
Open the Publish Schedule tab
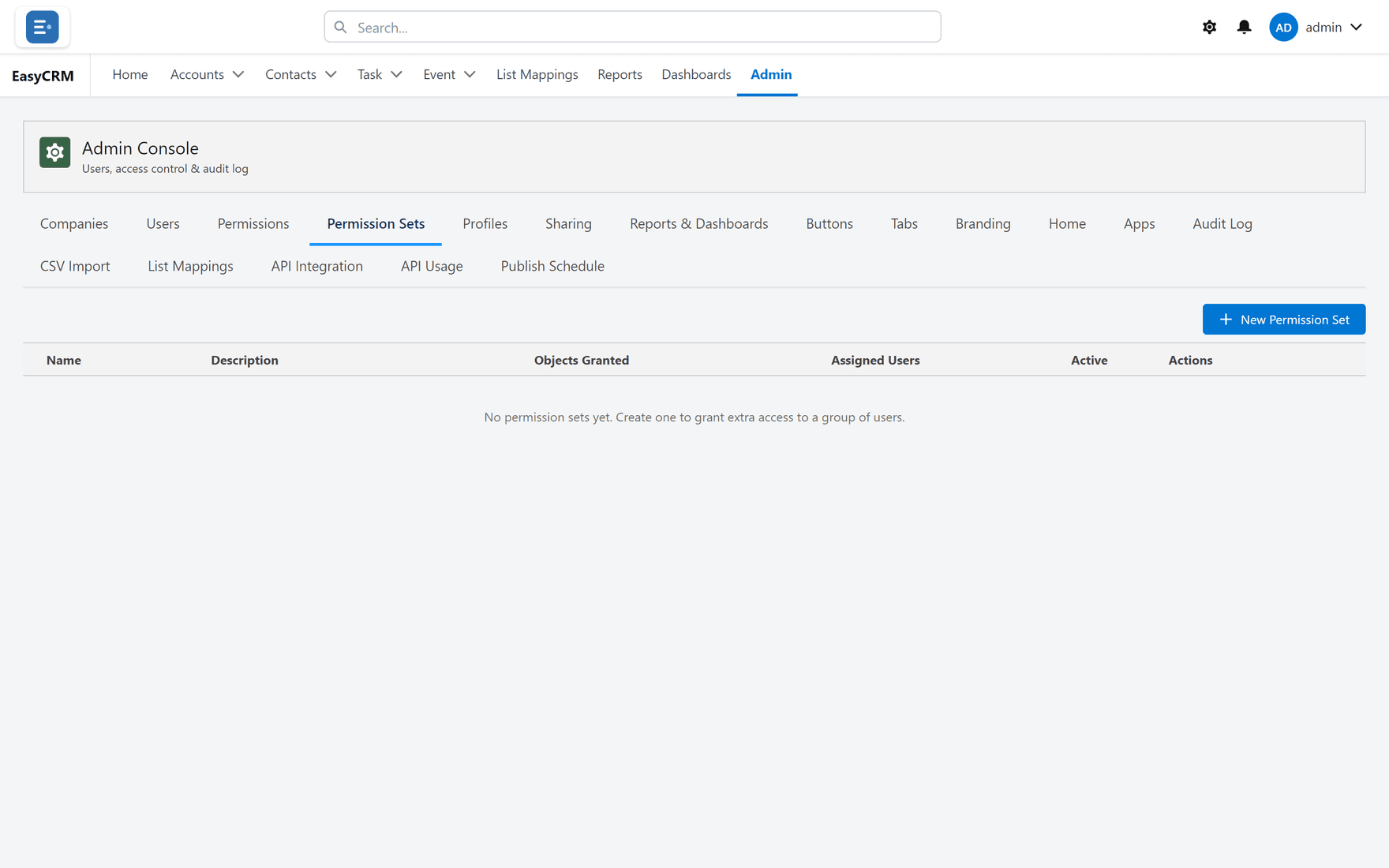[x=552, y=266]
